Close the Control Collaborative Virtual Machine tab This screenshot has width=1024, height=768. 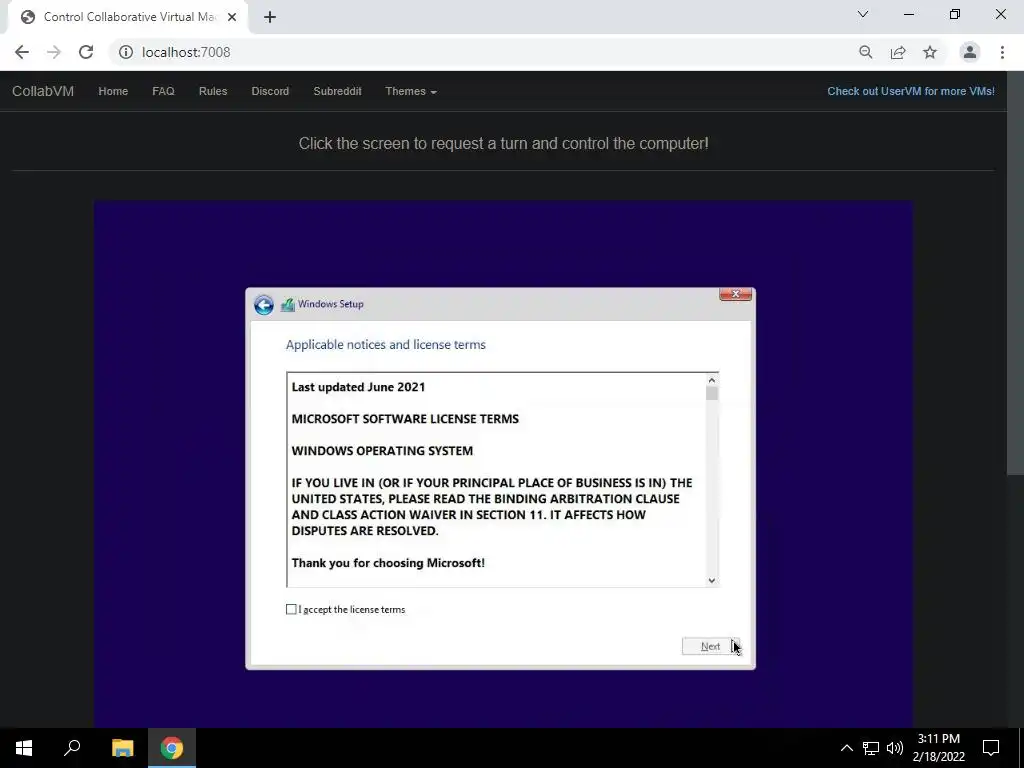(x=232, y=17)
